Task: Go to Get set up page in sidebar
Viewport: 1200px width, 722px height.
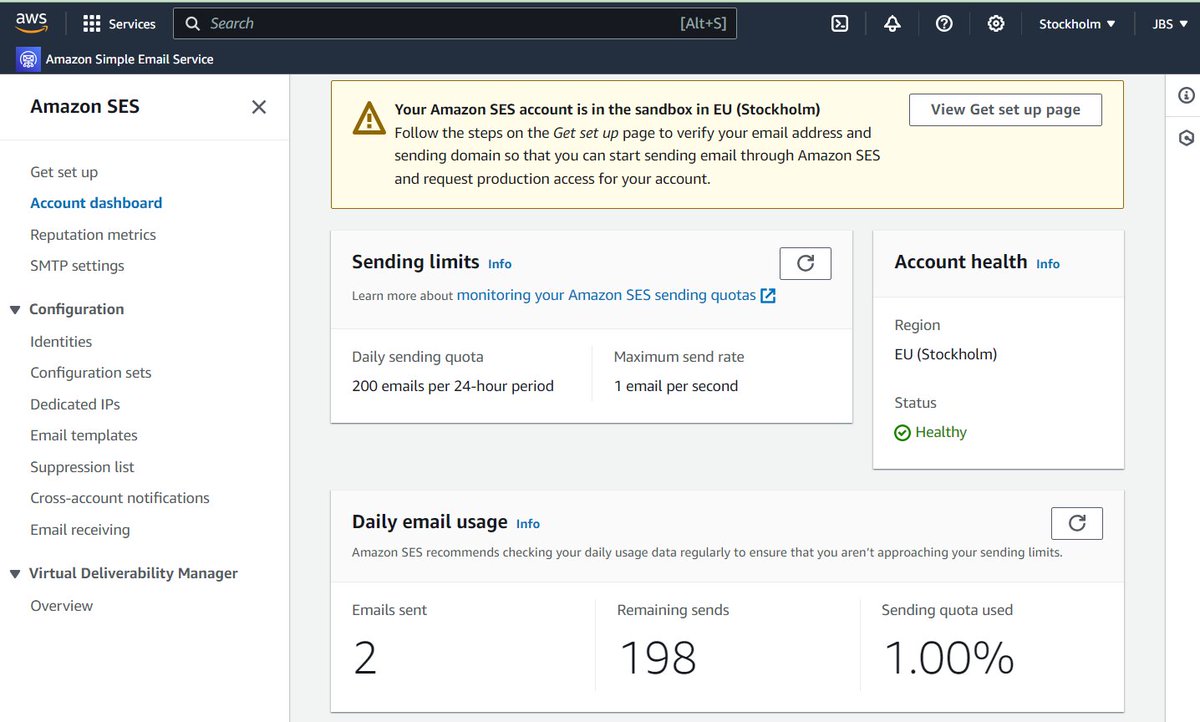Action: (x=64, y=172)
